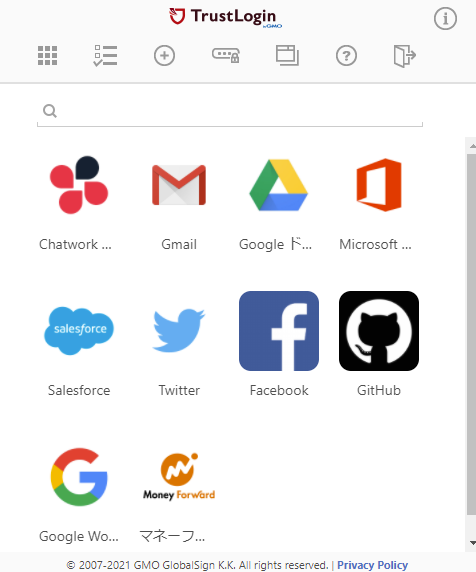This screenshot has height=572, width=476.
Task: Click the TrustLogin logo
Action: (225, 17)
